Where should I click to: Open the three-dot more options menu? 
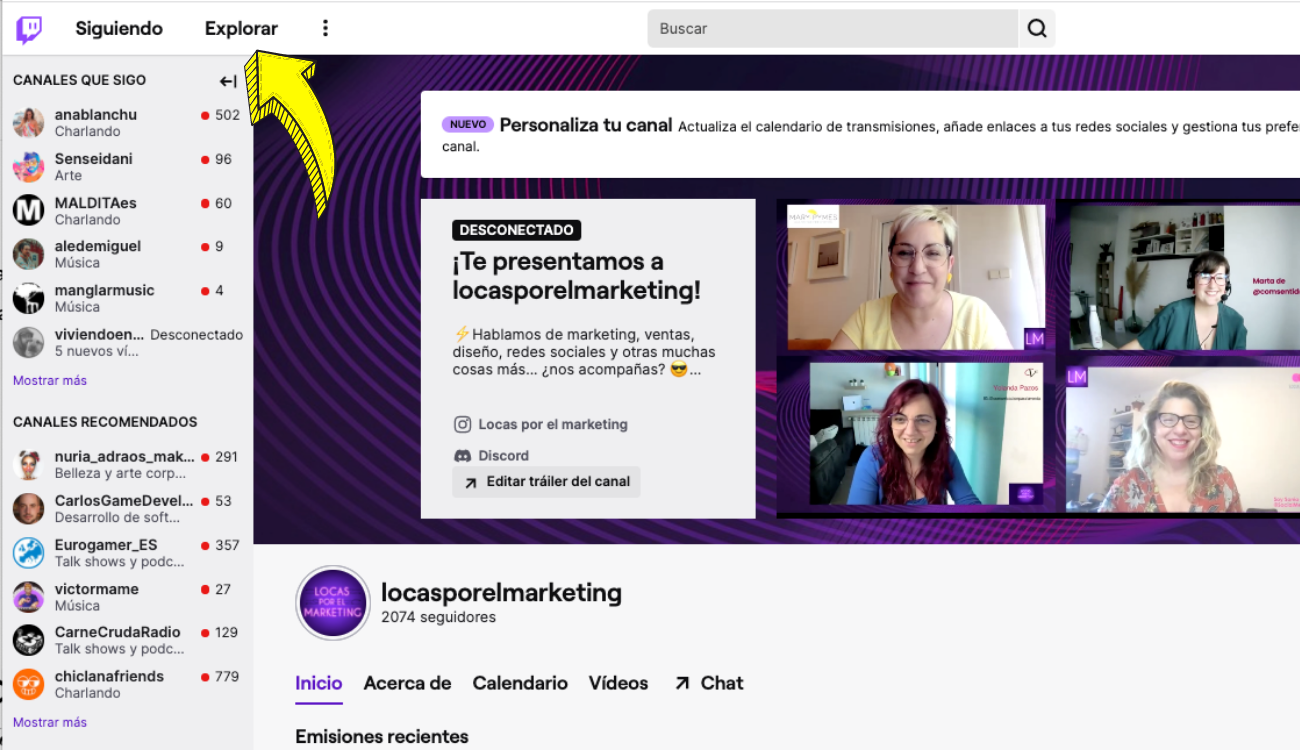(325, 28)
